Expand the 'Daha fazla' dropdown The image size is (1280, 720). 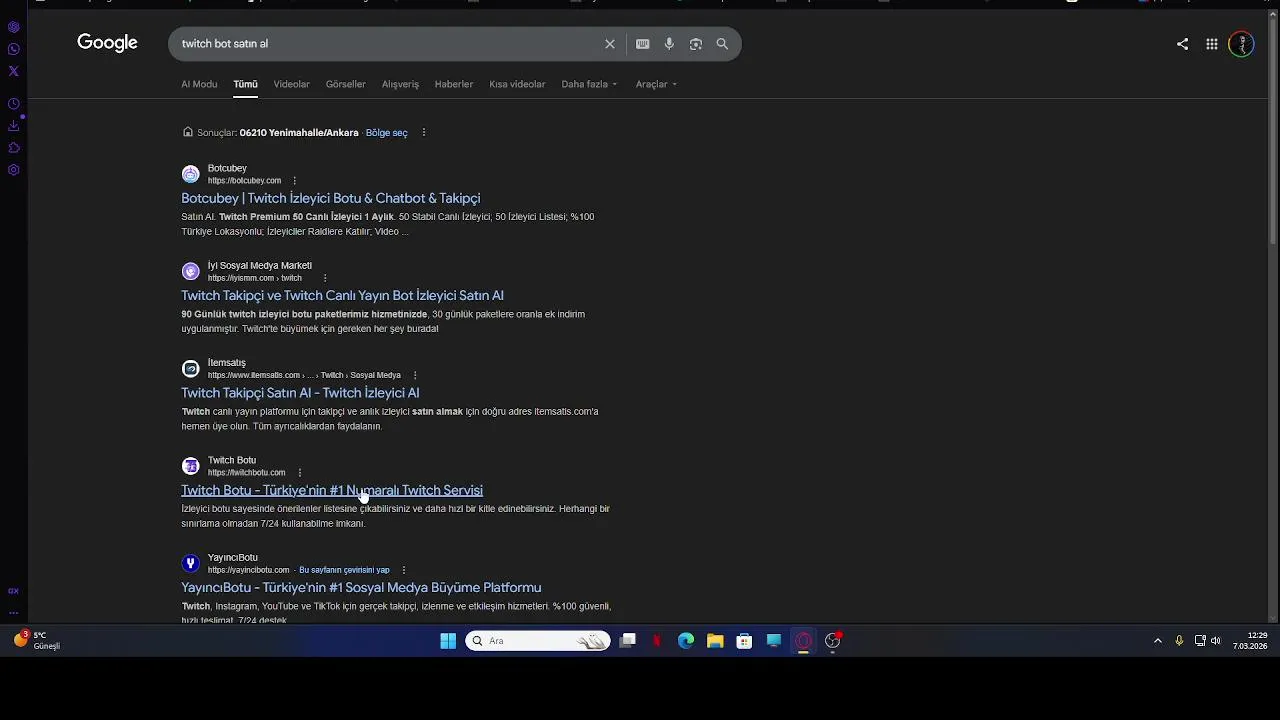(x=589, y=84)
